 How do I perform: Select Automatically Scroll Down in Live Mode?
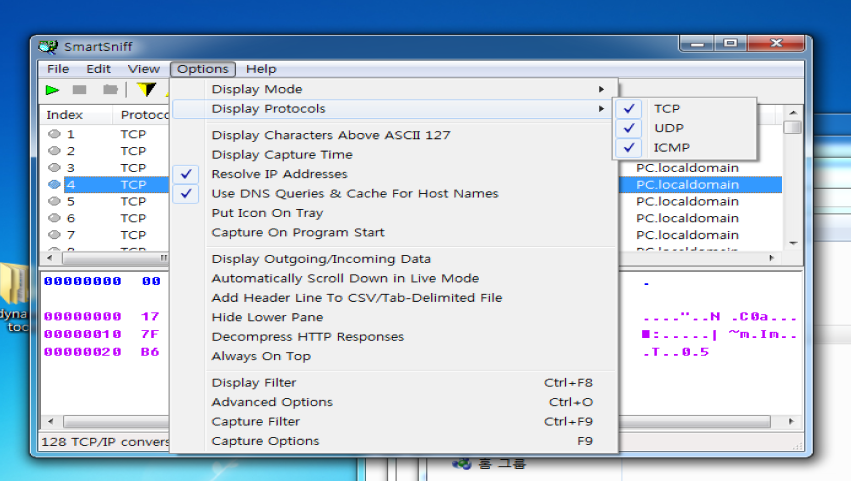[395, 278]
